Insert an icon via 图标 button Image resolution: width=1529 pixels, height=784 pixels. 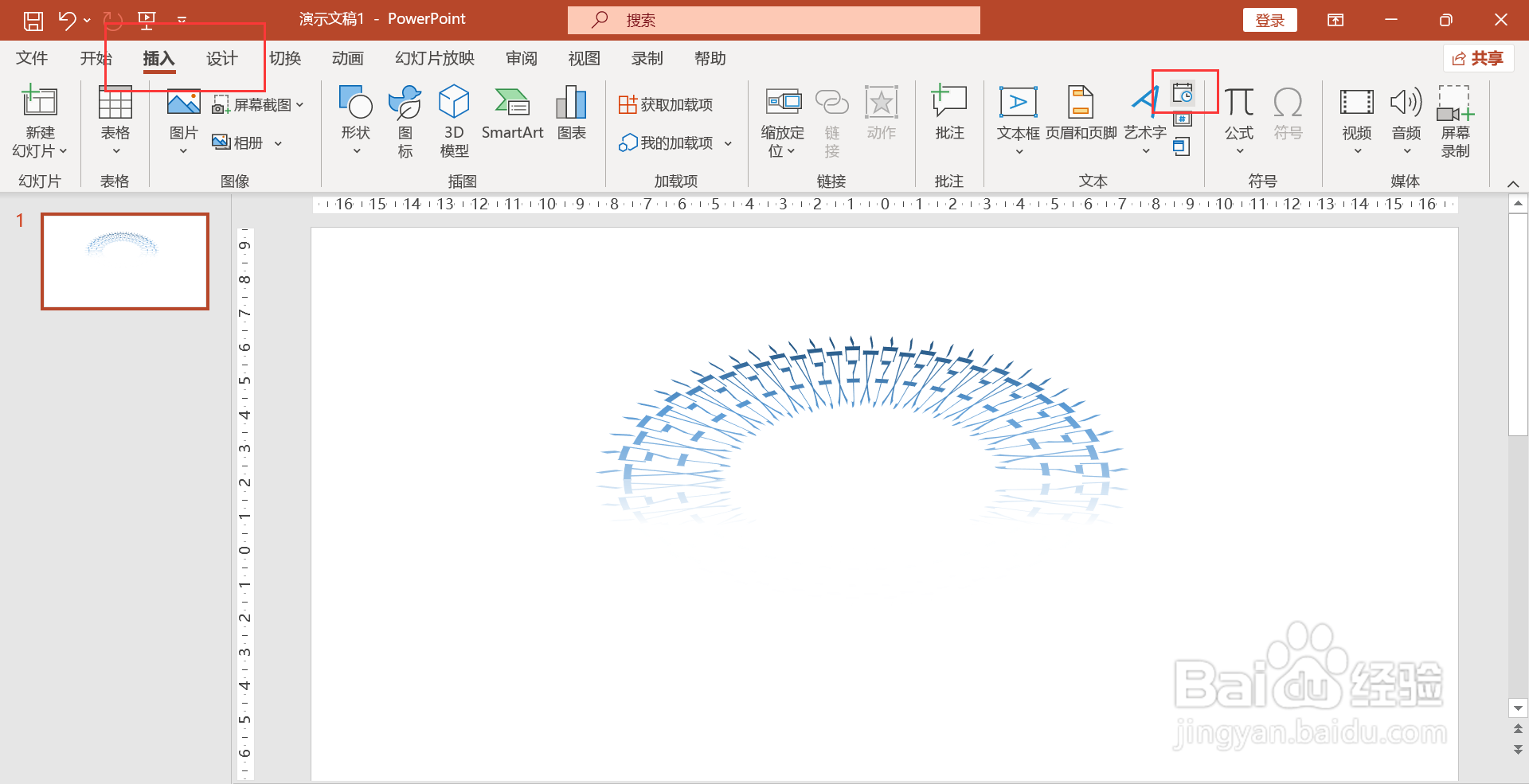point(405,122)
